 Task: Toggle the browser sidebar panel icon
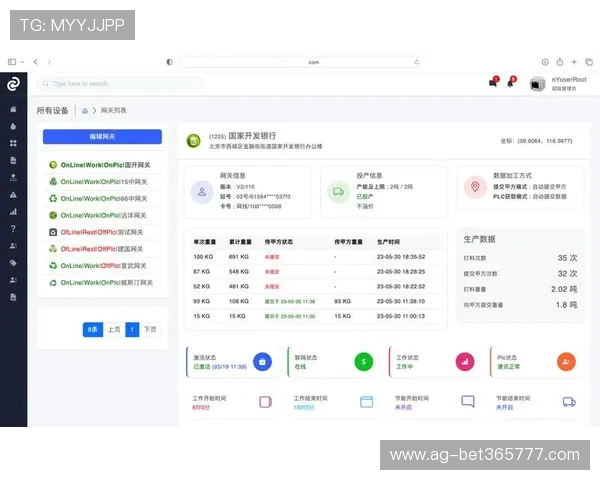pos(12,62)
